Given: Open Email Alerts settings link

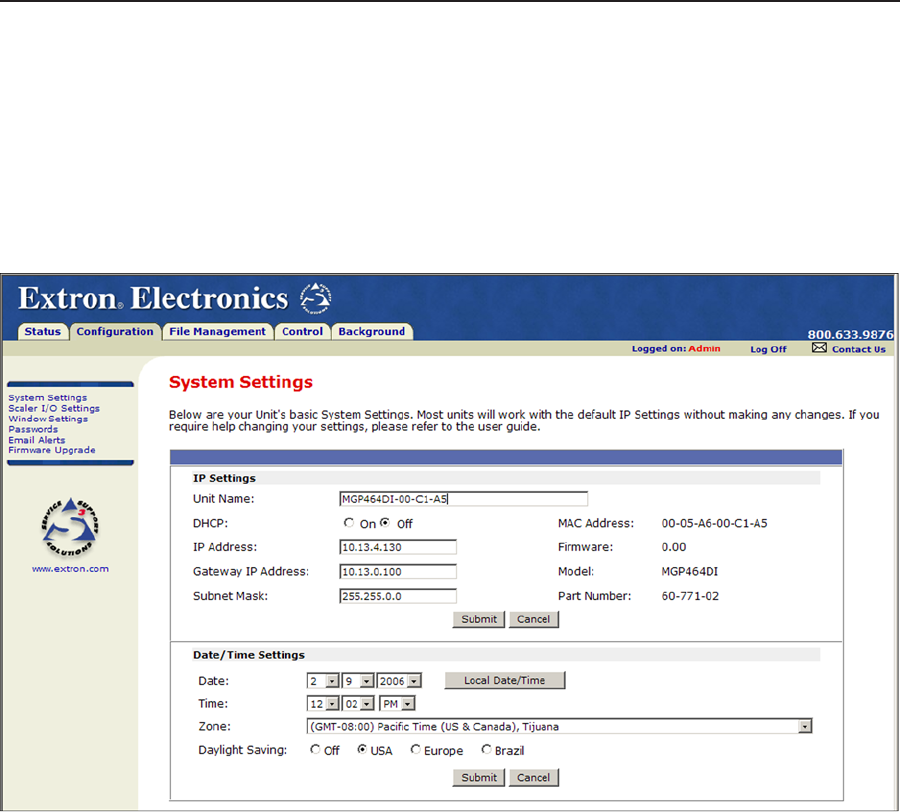Looking at the screenshot, I should tap(37, 440).
